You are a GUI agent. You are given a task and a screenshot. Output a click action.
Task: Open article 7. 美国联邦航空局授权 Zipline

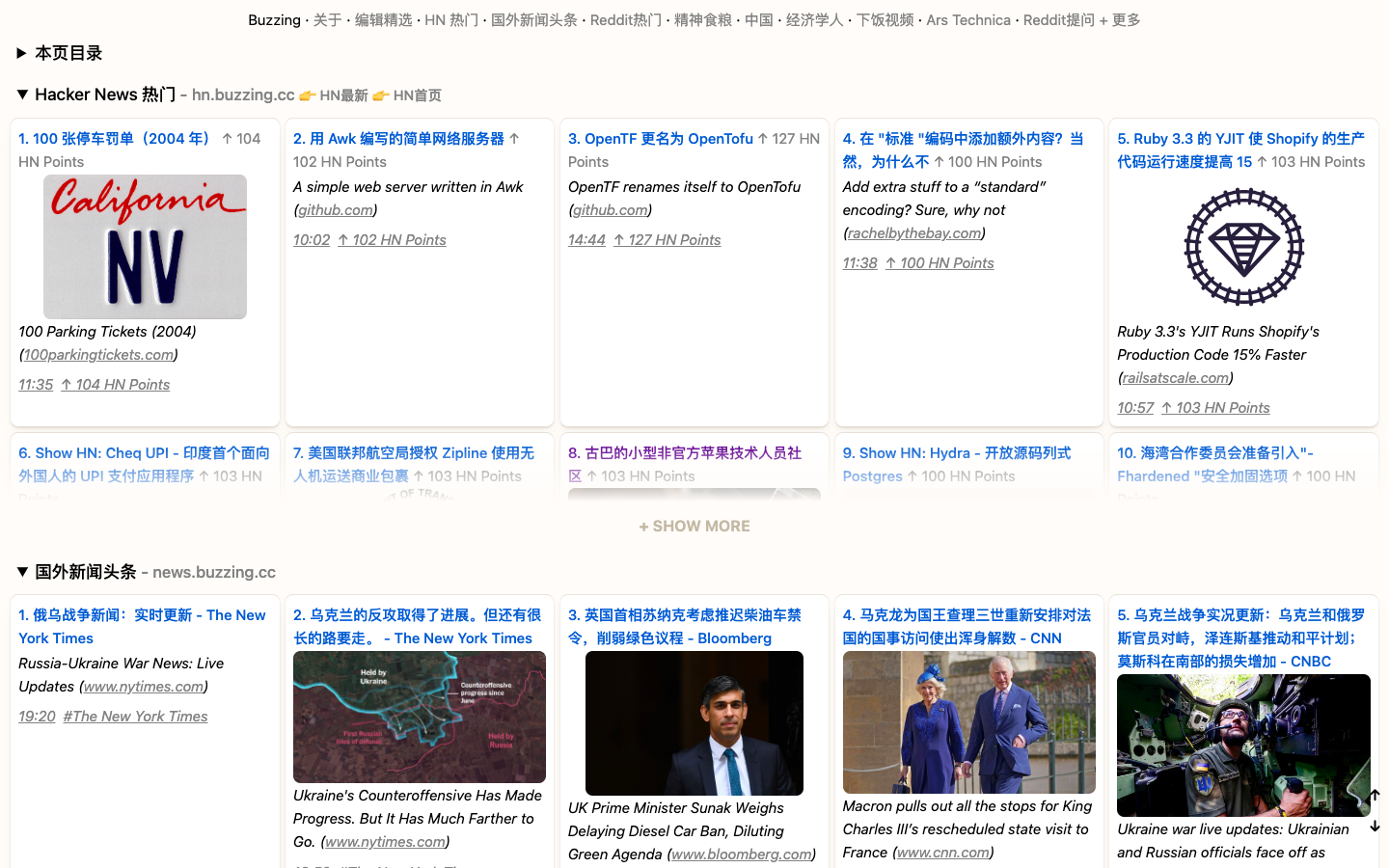coord(414,464)
